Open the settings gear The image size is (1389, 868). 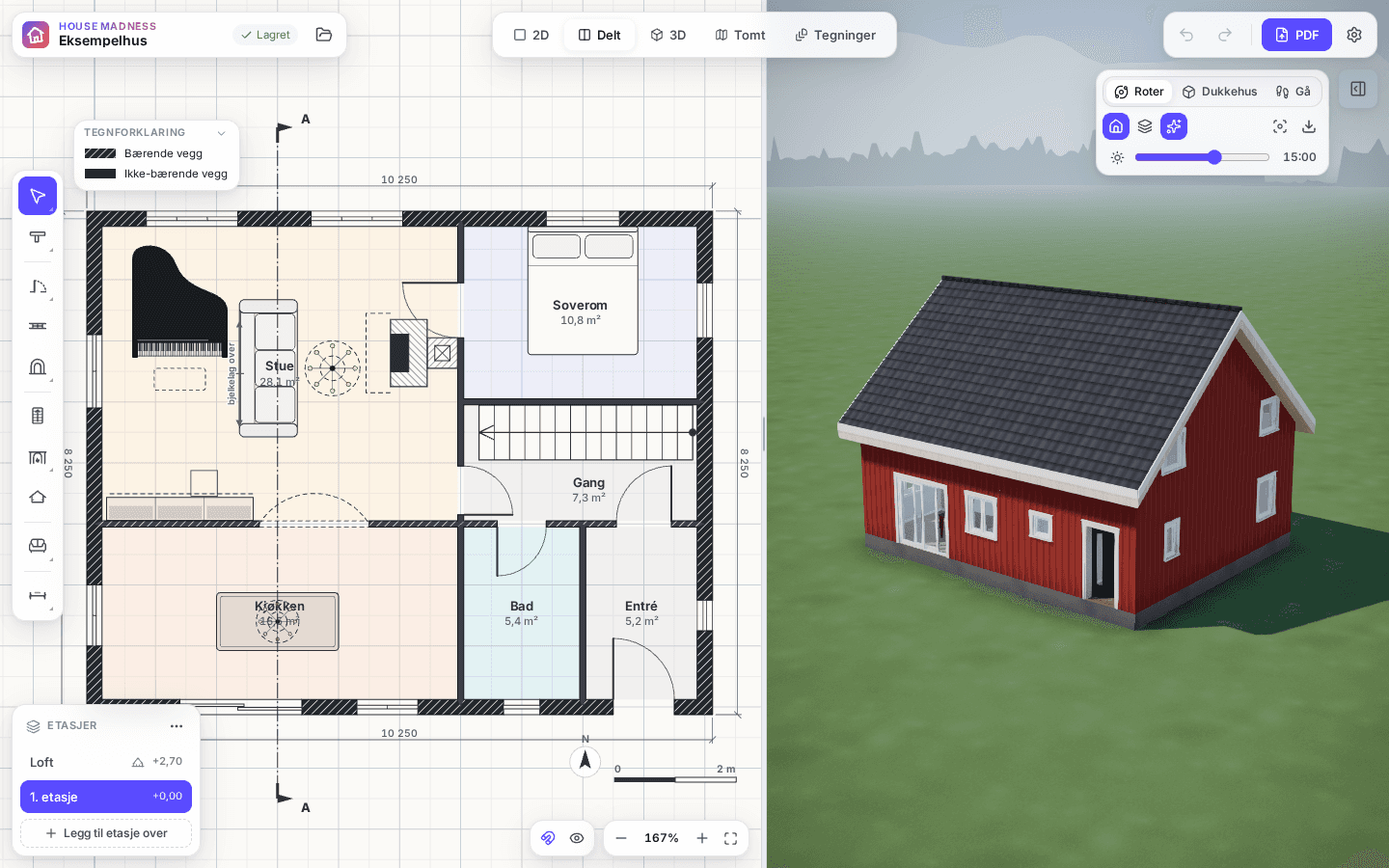(x=1354, y=35)
